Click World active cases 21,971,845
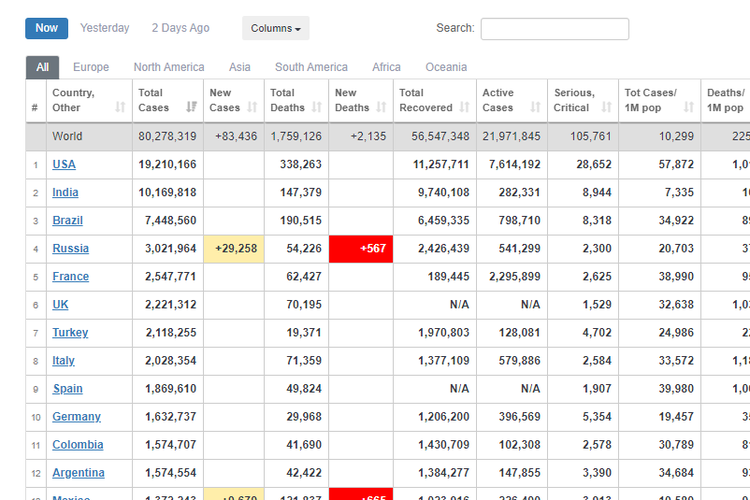The height and width of the screenshot is (500, 750). tap(512, 136)
